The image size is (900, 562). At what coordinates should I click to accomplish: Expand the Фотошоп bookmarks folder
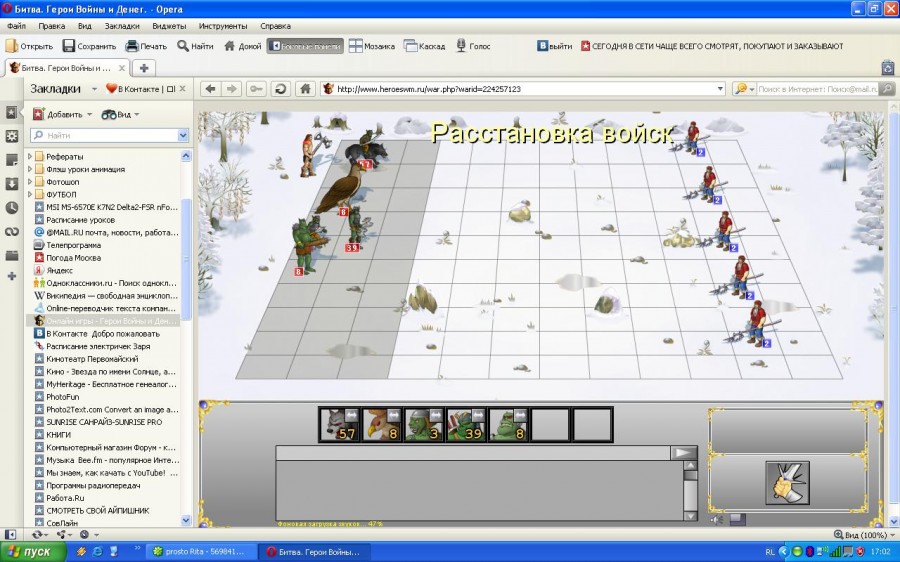[30, 181]
